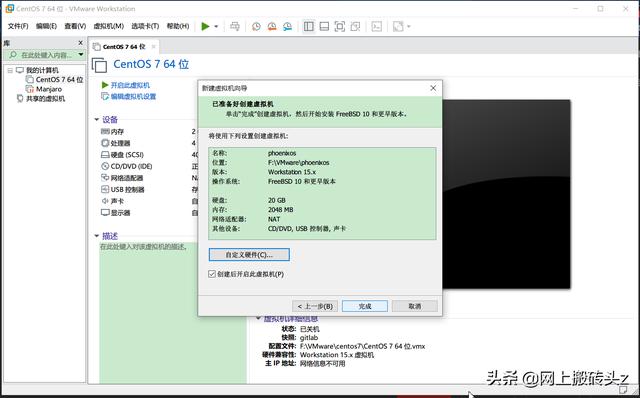Click the green power-on play icon in toolbar
The width and height of the screenshot is (640, 398).
[205, 27]
